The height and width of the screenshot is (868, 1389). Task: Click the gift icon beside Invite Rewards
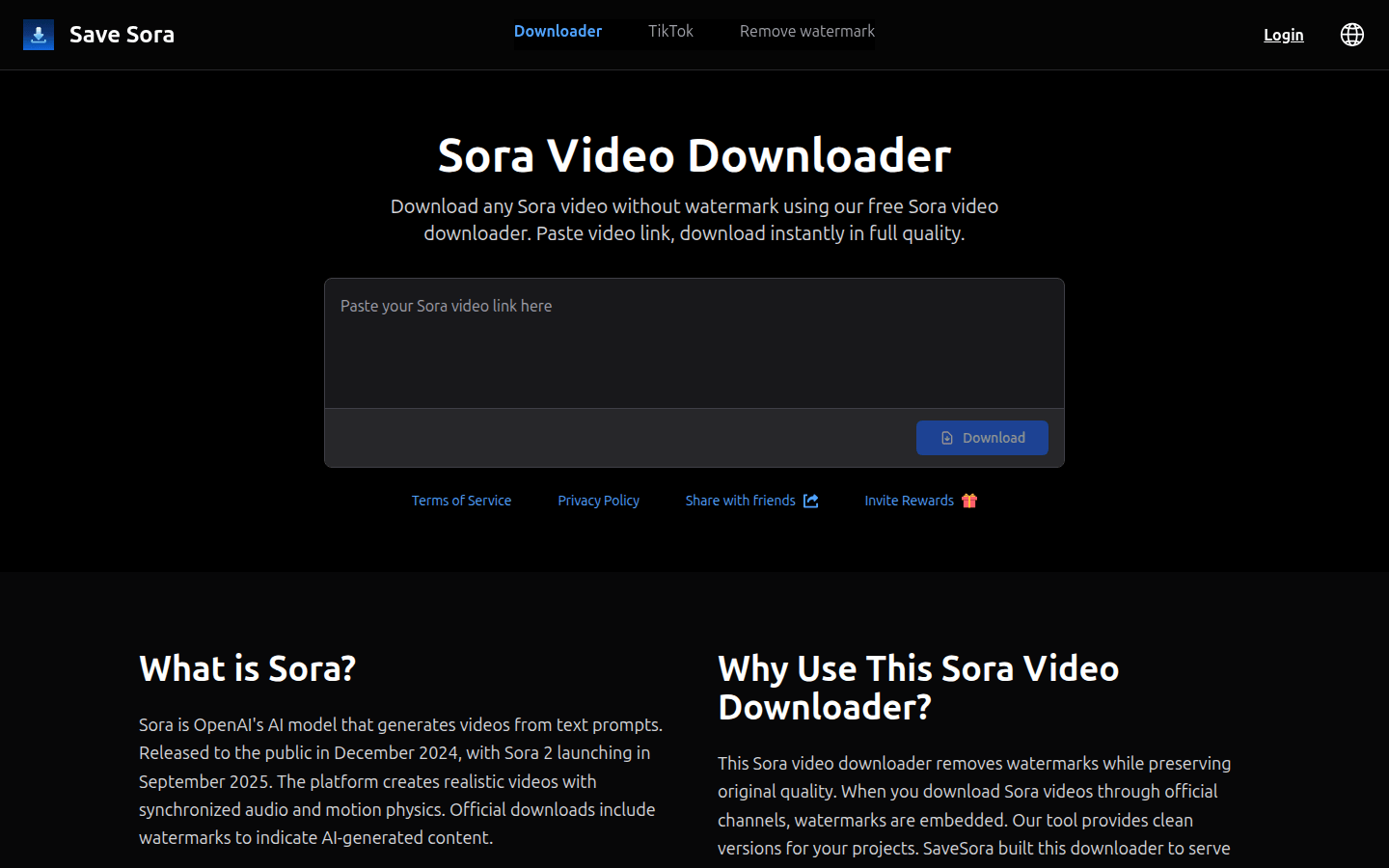pyautogui.click(x=969, y=501)
